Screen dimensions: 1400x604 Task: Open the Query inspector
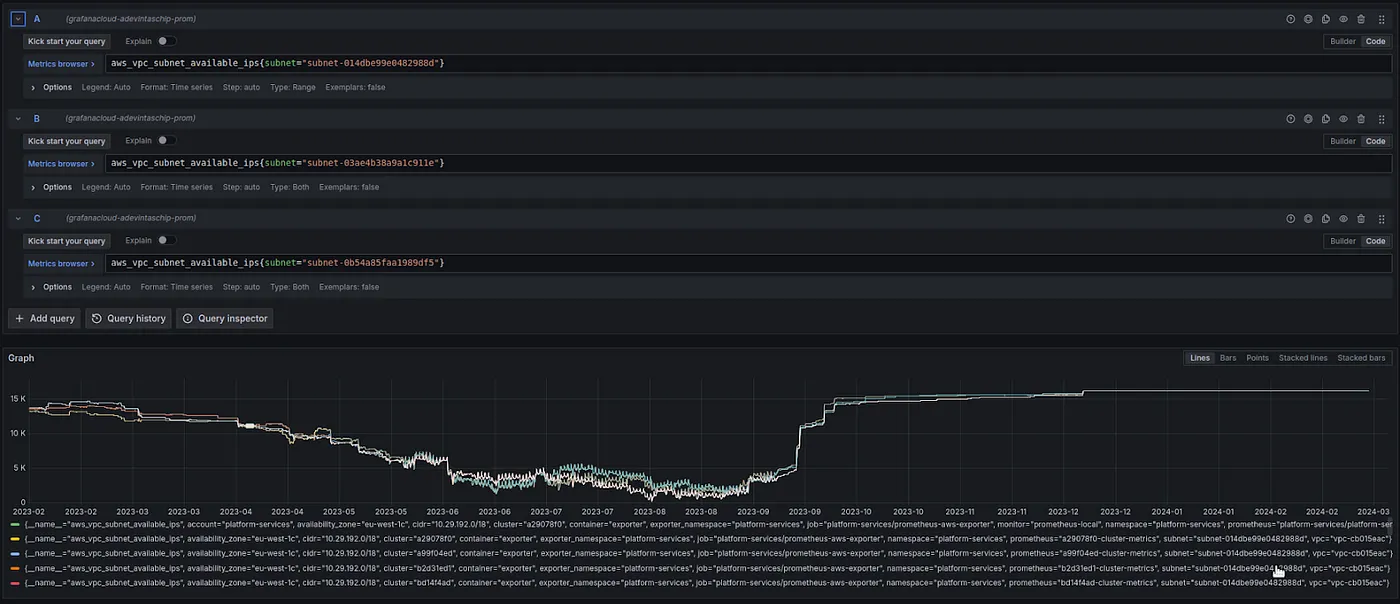click(x=225, y=318)
